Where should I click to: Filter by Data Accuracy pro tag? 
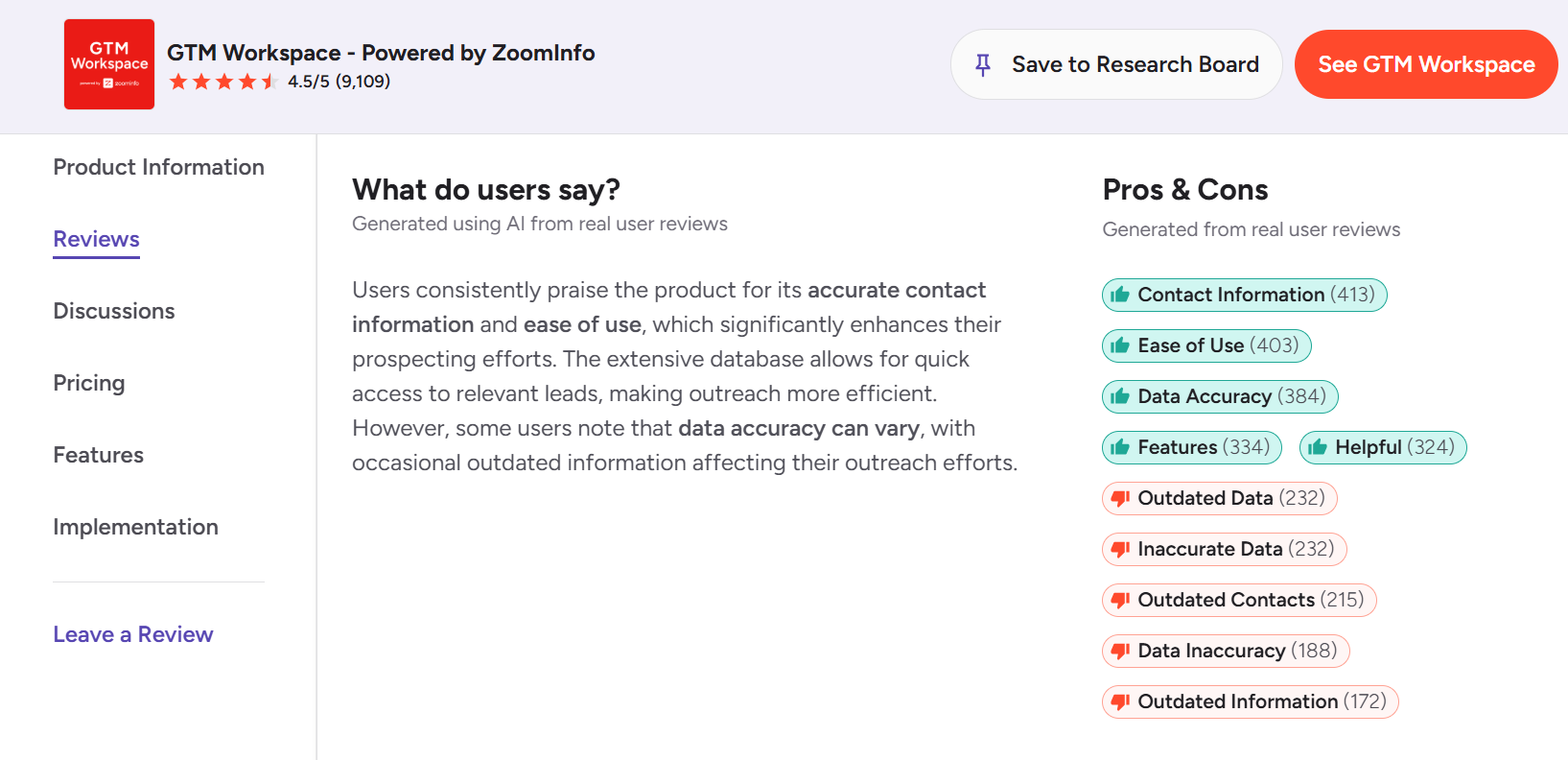coord(1220,396)
